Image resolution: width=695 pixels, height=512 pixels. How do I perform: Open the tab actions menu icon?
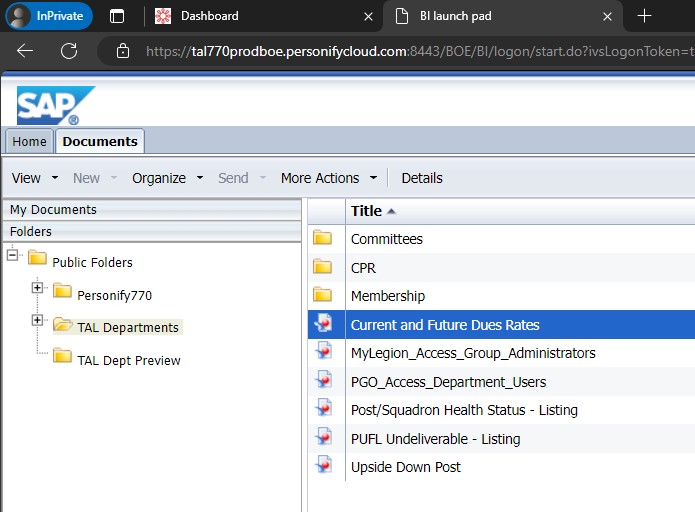tap(117, 16)
